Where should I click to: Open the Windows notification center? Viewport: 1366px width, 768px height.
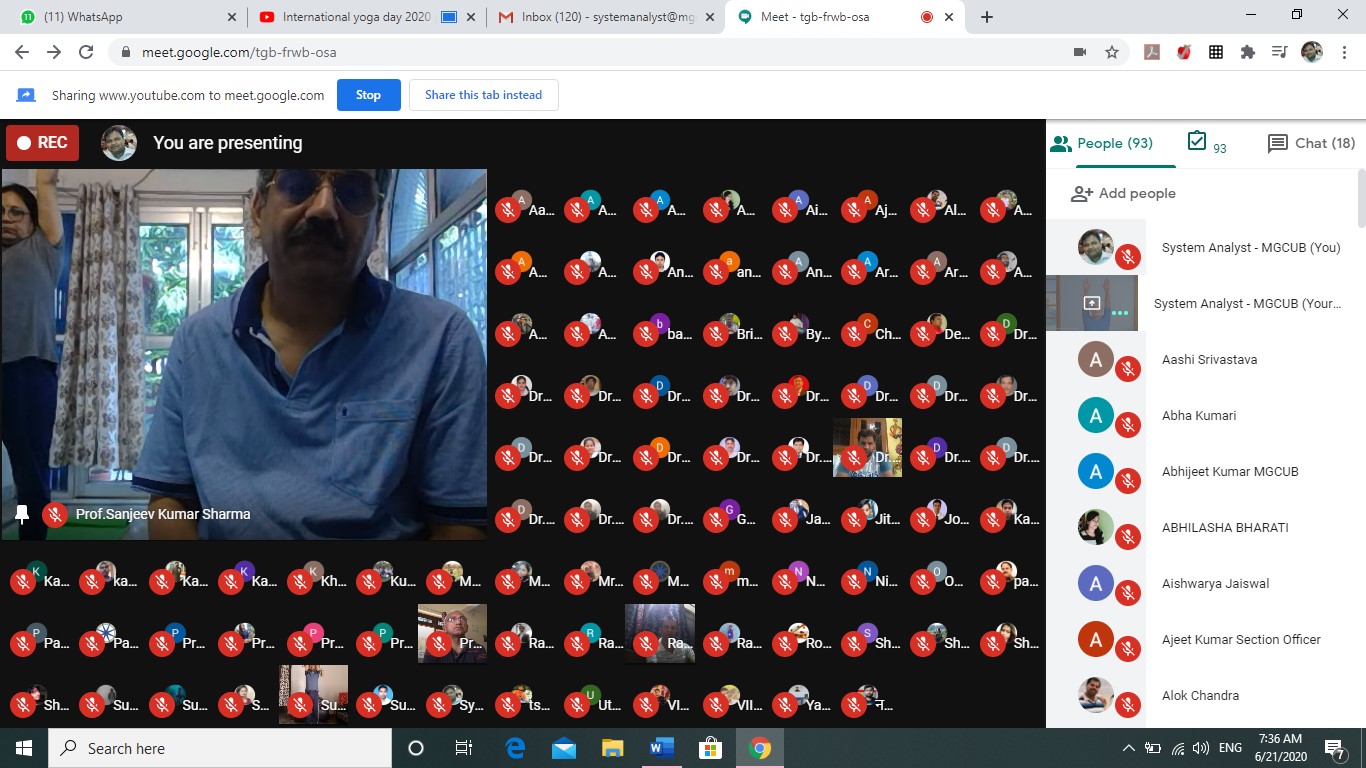coord(1335,748)
